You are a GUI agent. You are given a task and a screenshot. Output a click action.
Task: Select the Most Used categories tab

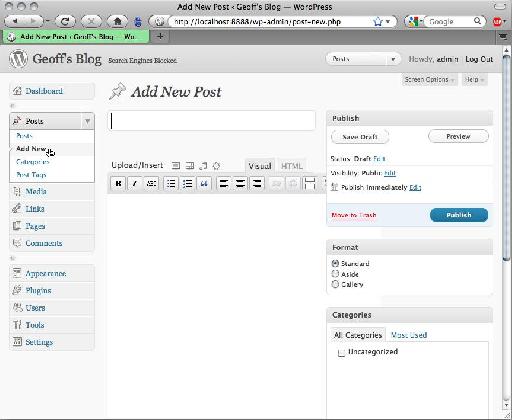pyautogui.click(x=409, y=335)
